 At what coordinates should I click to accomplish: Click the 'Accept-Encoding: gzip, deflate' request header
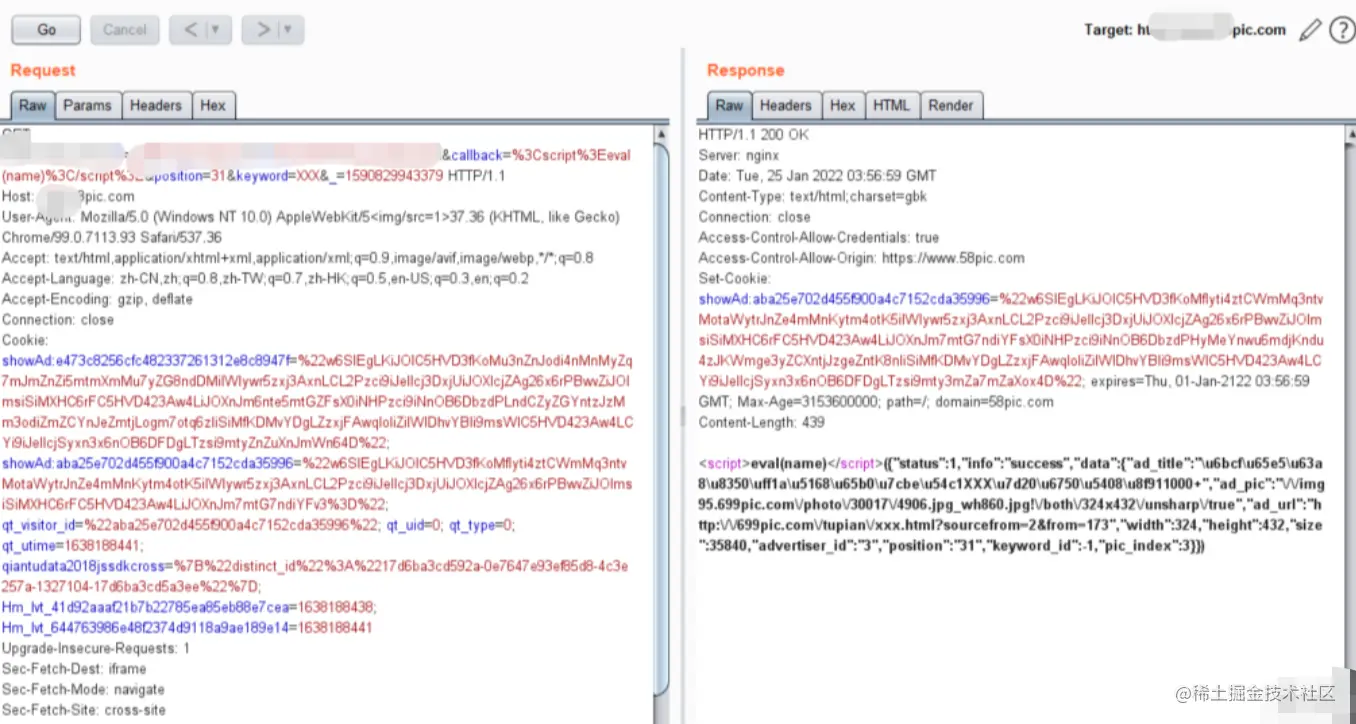coord(98,299)
